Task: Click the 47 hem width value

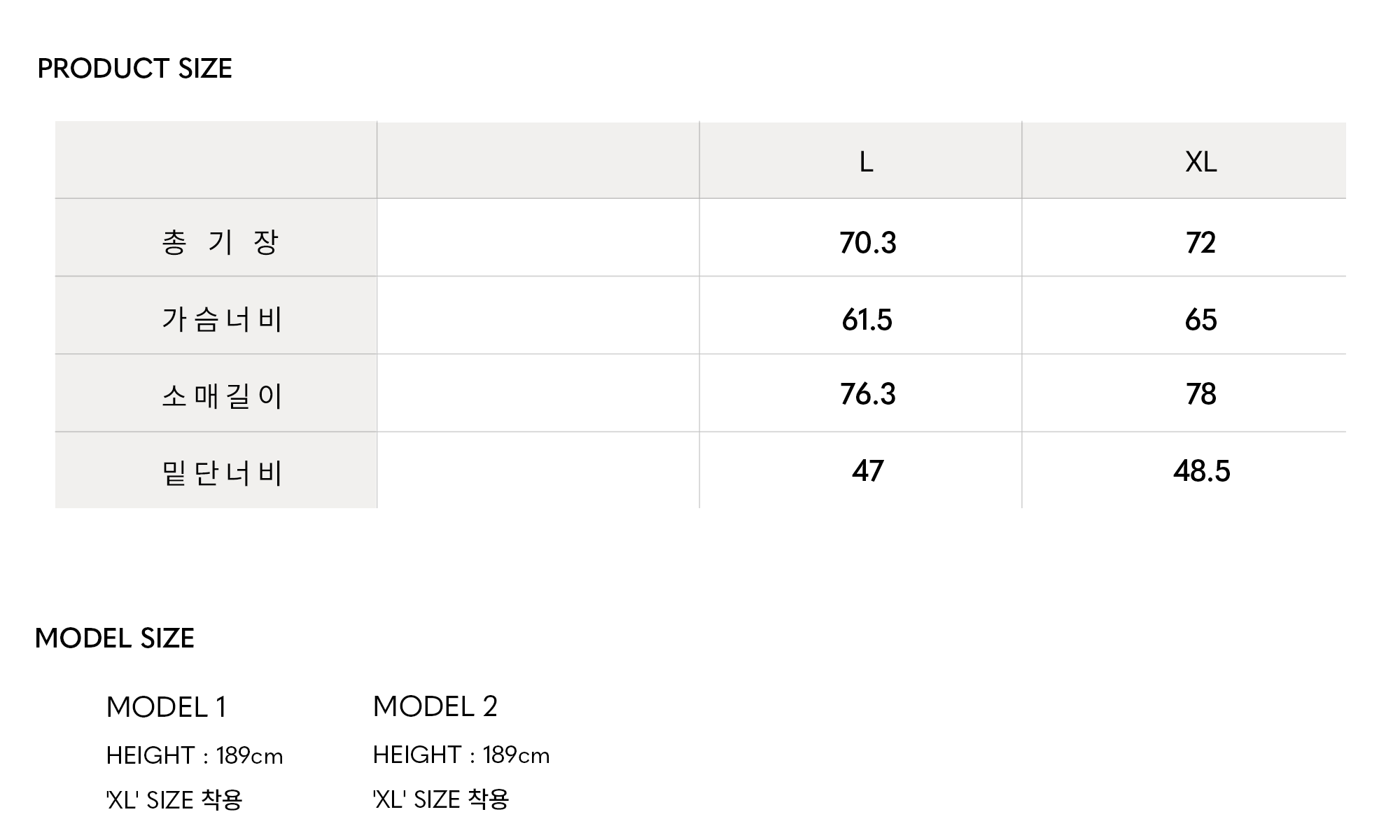Action: tap(867, 471)
